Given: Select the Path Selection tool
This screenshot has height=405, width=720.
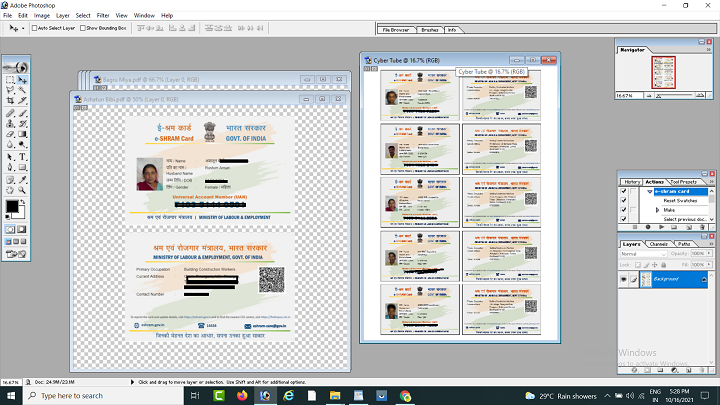Looking at the screenshot, I should 10,157.
